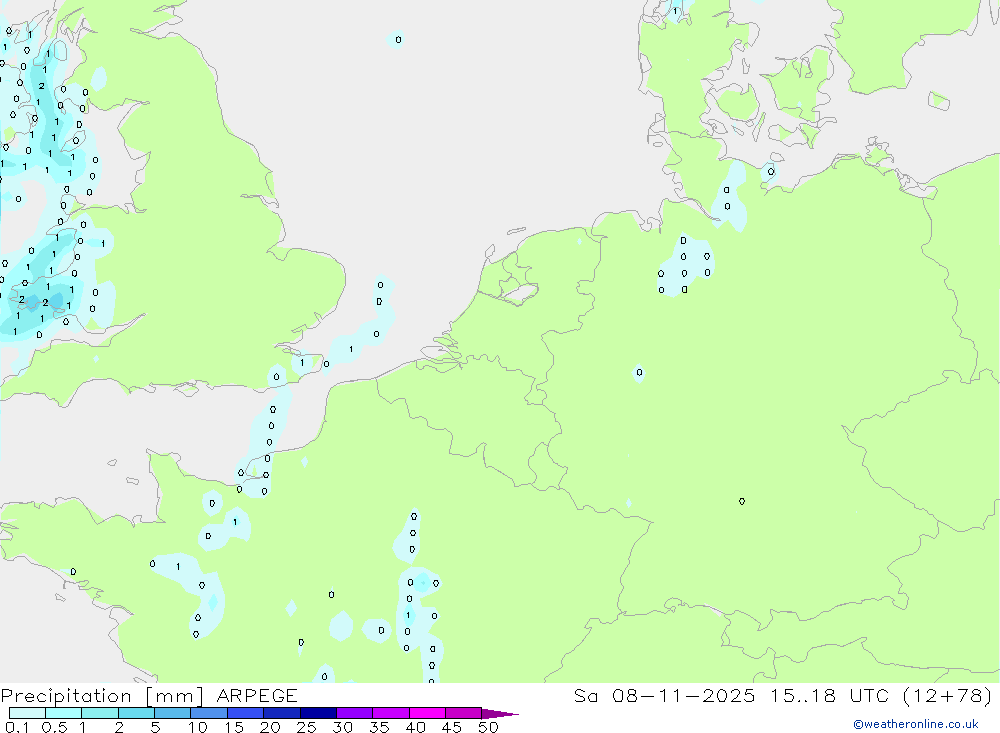Screen dimensions: 1000x733
Task: Pick the 45–50 legend swatch
Action: click(464, 713)
